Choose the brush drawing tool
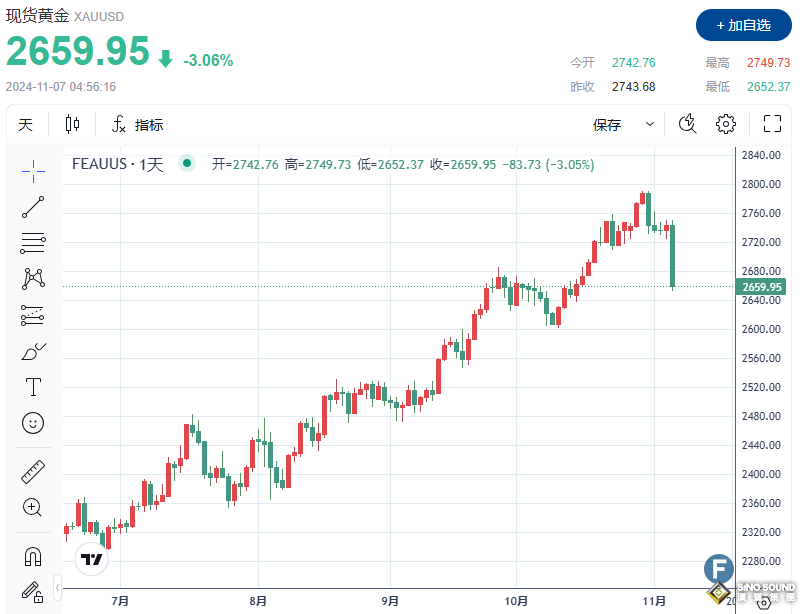This screenshot has height=614, width=805. tap(33, 352)
